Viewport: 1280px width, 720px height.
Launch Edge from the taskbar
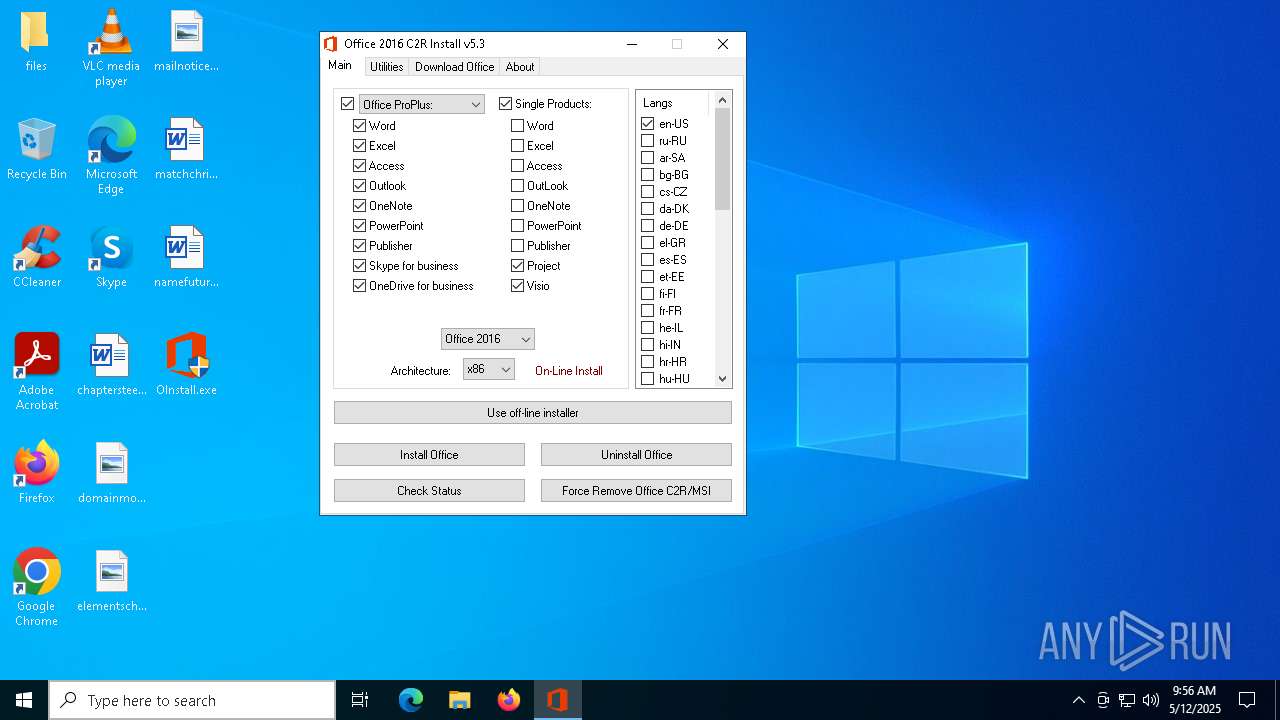point(411,700)
